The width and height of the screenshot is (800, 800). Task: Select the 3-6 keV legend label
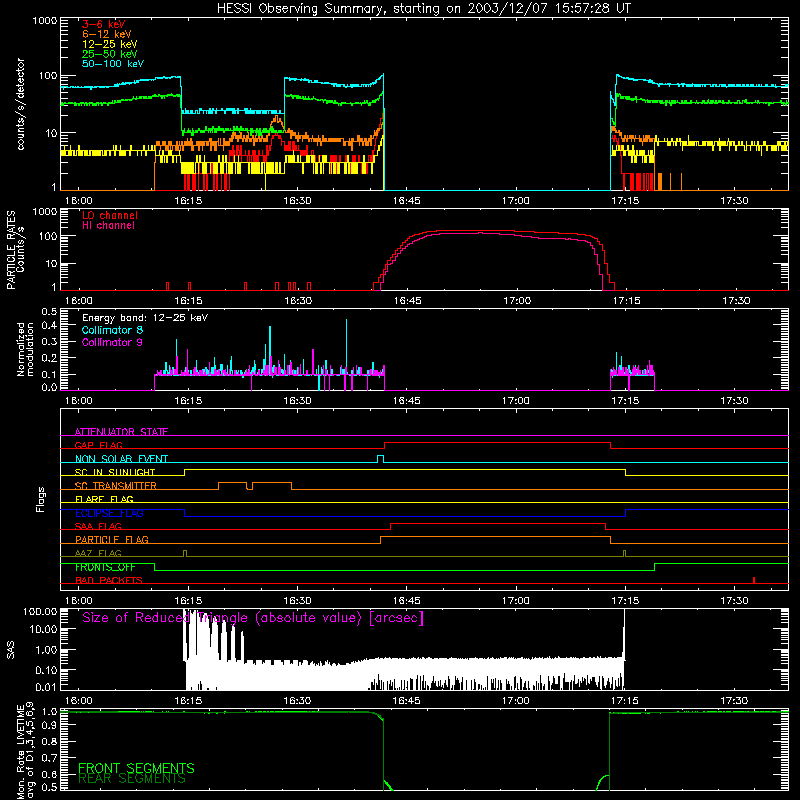click(103, 24)
